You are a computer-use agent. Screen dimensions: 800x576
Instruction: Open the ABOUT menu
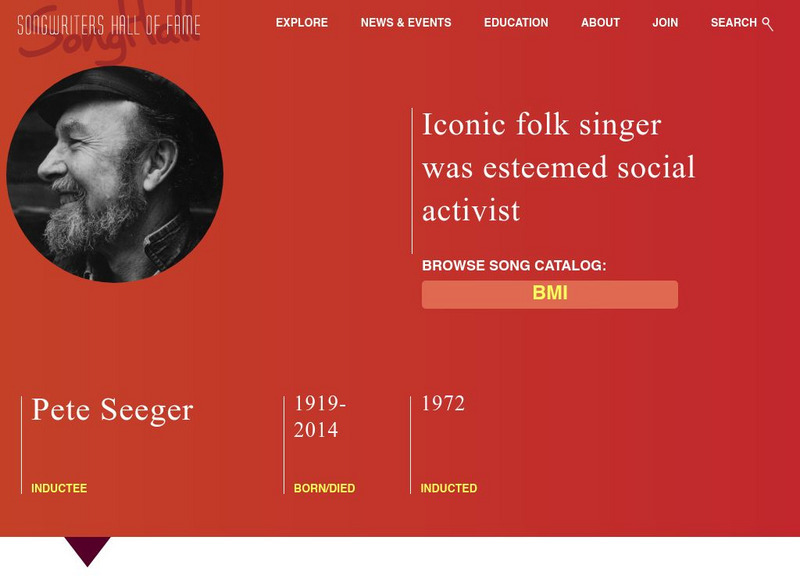(601, 22)
